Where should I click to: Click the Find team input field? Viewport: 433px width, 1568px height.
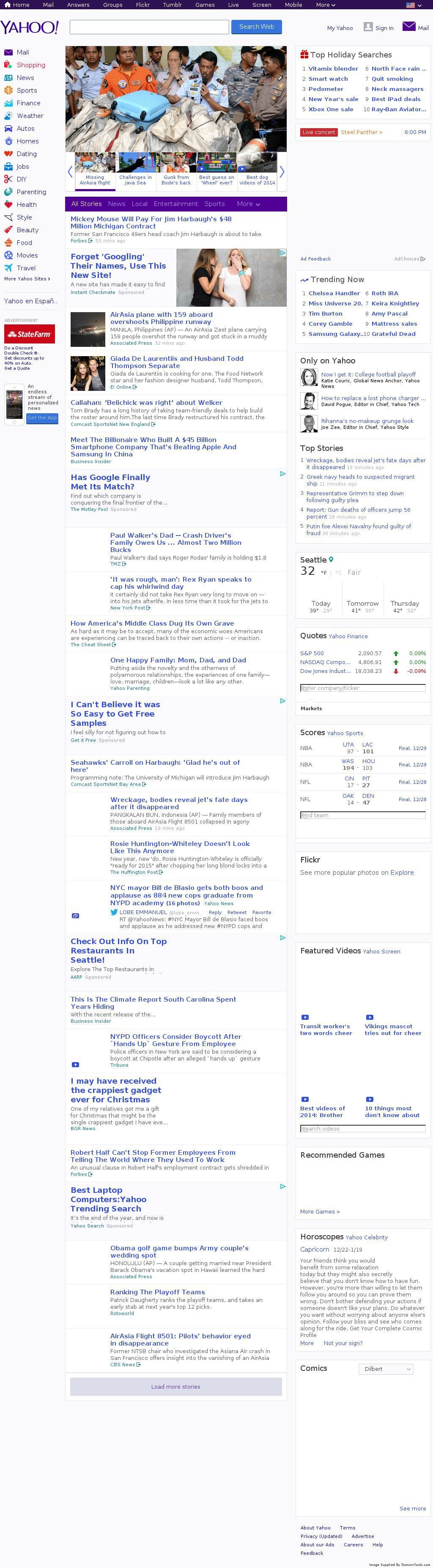(x=362, y=815)
